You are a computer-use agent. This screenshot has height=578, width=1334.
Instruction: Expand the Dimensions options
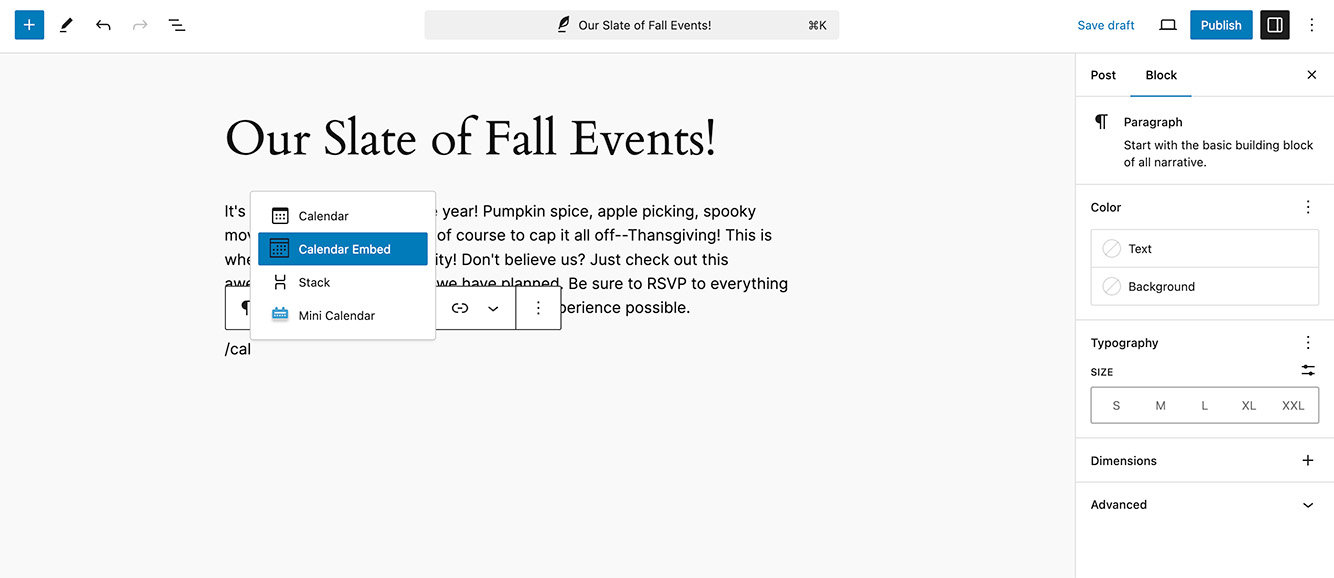(1308, 461)
